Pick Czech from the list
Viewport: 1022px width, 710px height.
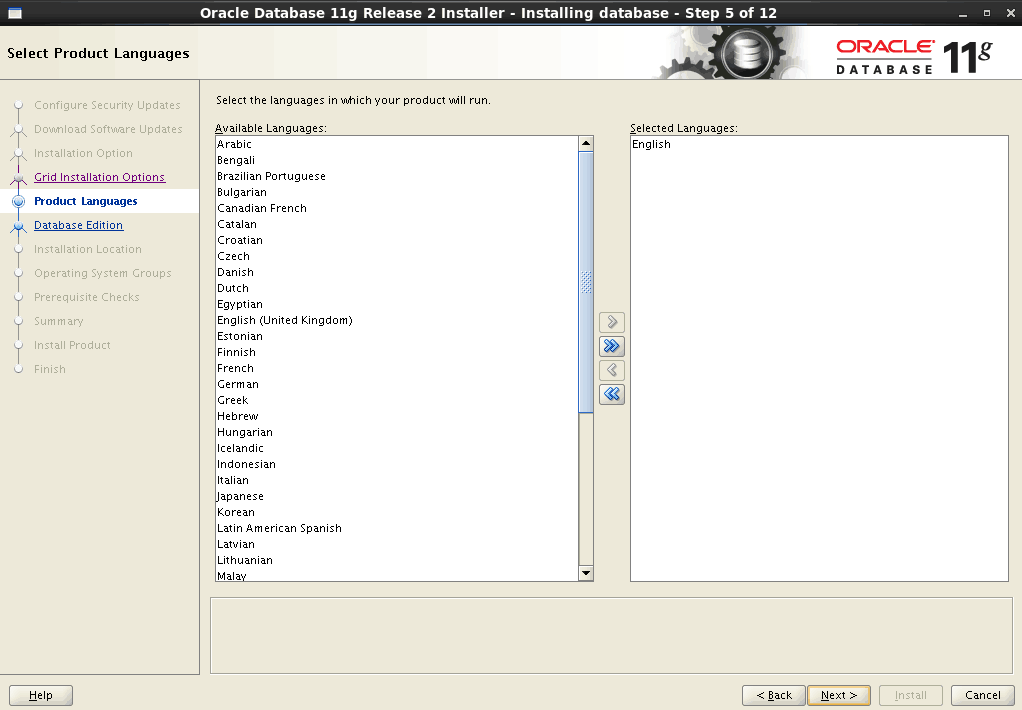397,256
